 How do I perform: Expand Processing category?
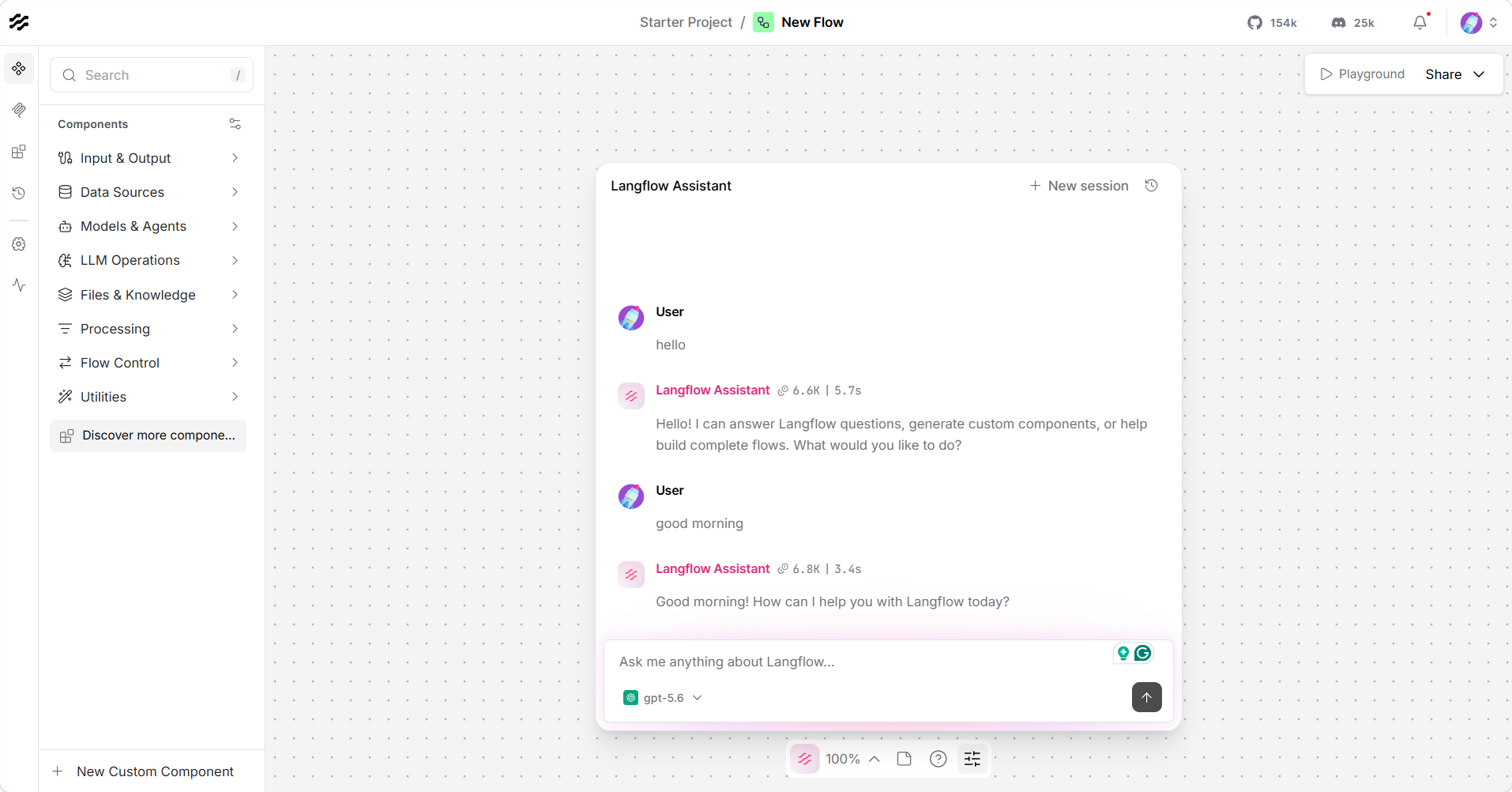149,329
